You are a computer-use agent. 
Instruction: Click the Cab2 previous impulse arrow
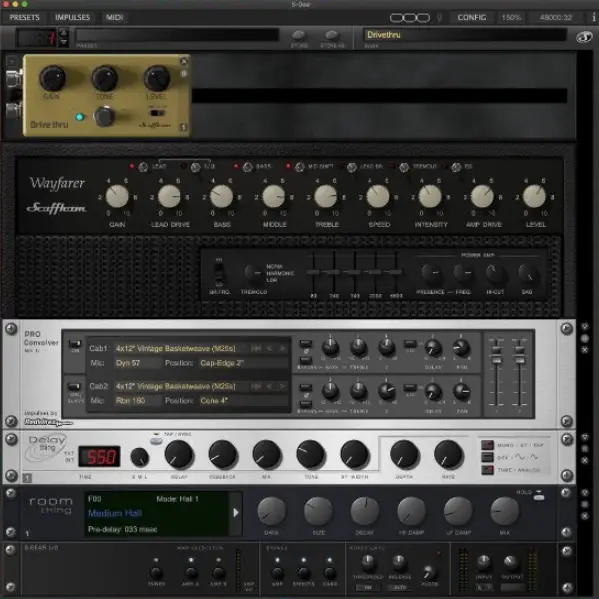pyautogui.click(x=269, y=386)
